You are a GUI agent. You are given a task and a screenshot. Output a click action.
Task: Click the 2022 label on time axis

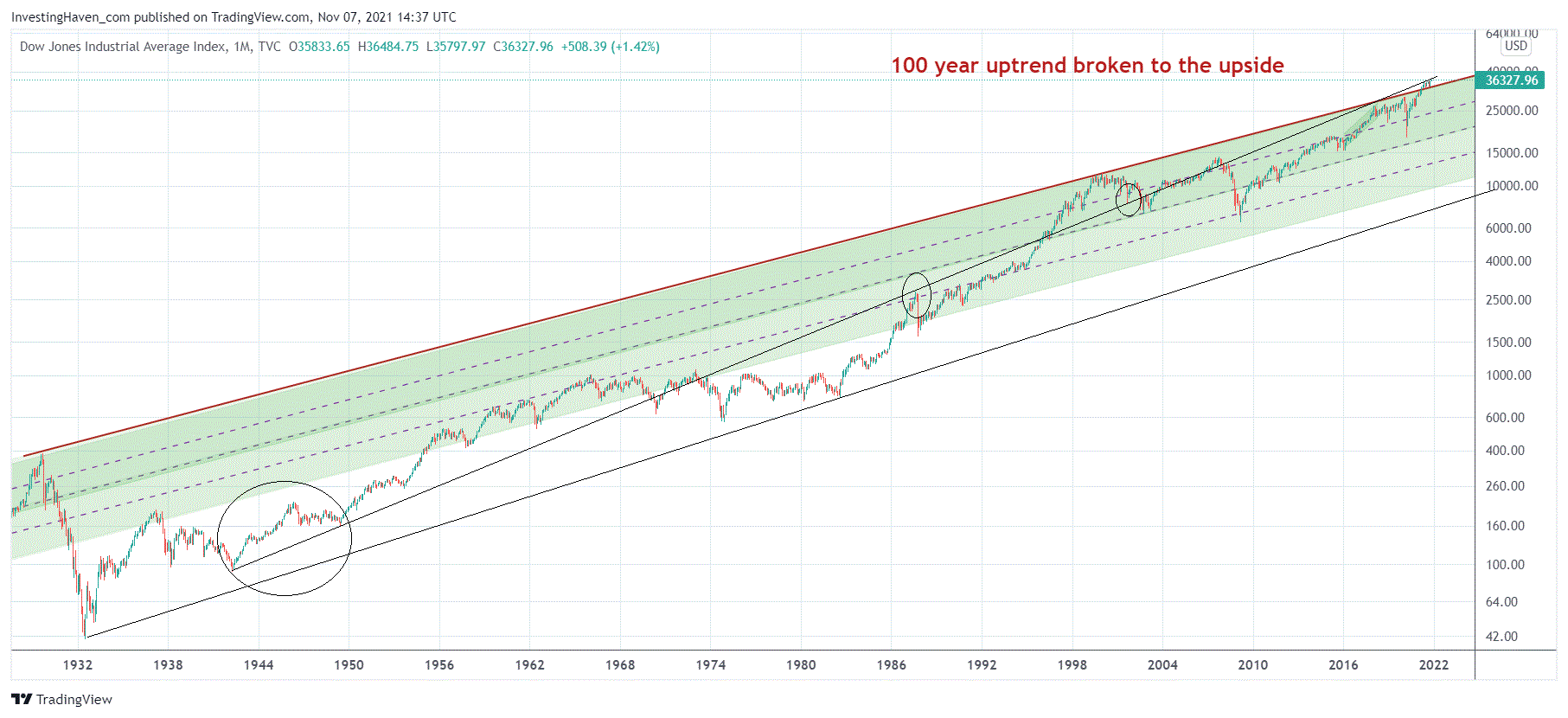pyautogui.click(x=1434, y=664)
